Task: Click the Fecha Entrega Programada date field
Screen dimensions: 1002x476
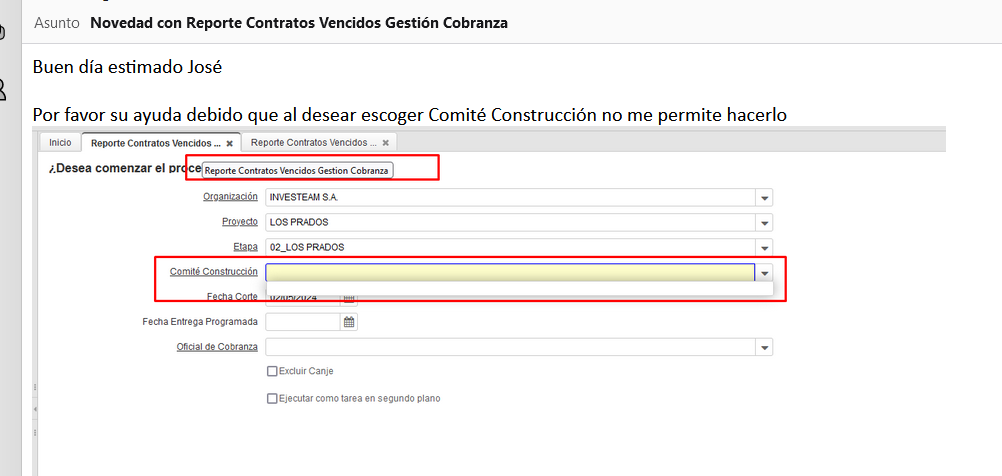Action: (x=303, y=322)
